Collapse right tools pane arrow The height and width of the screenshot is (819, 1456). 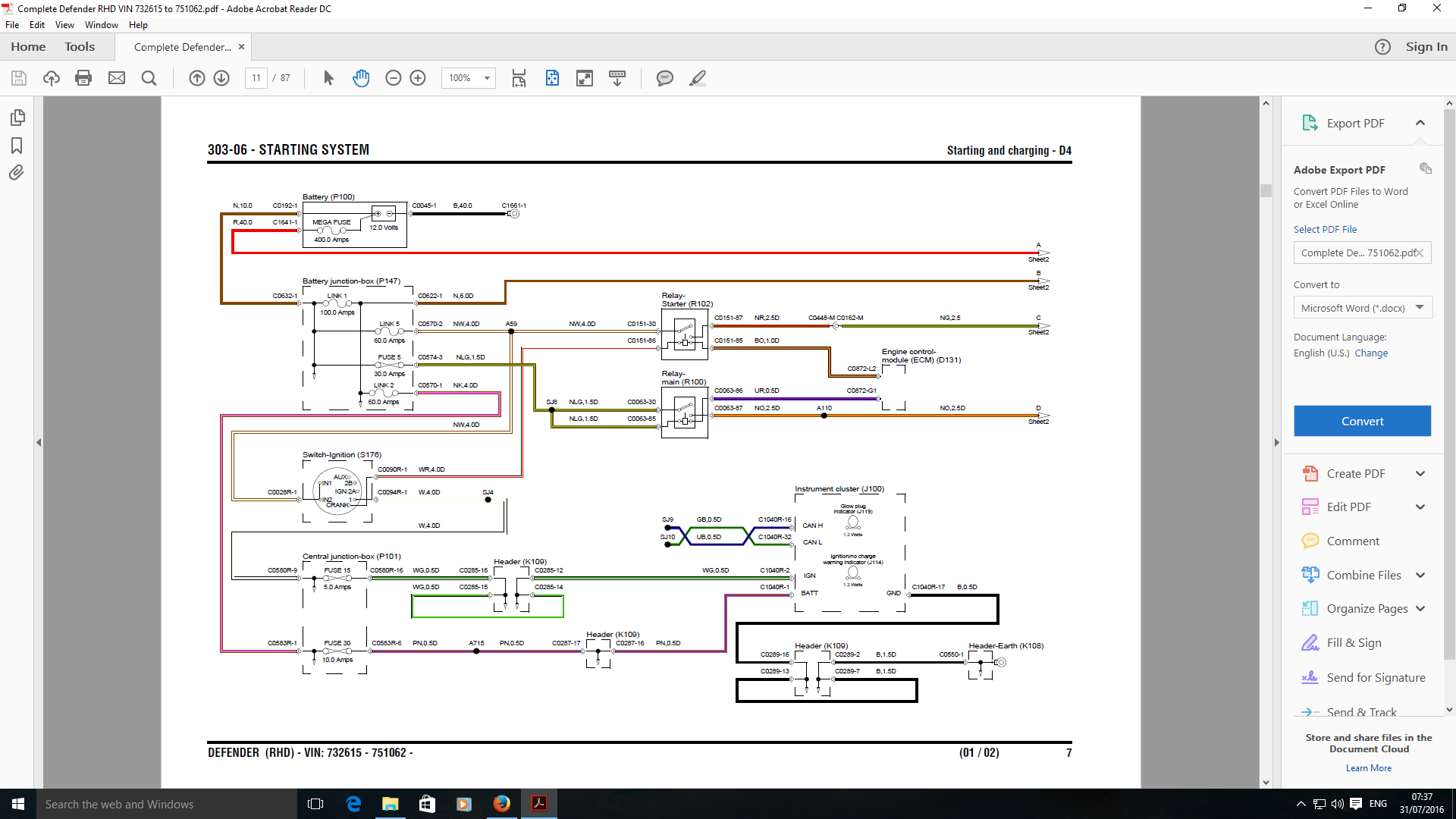pyautogui.click(x=1276, y=442)
